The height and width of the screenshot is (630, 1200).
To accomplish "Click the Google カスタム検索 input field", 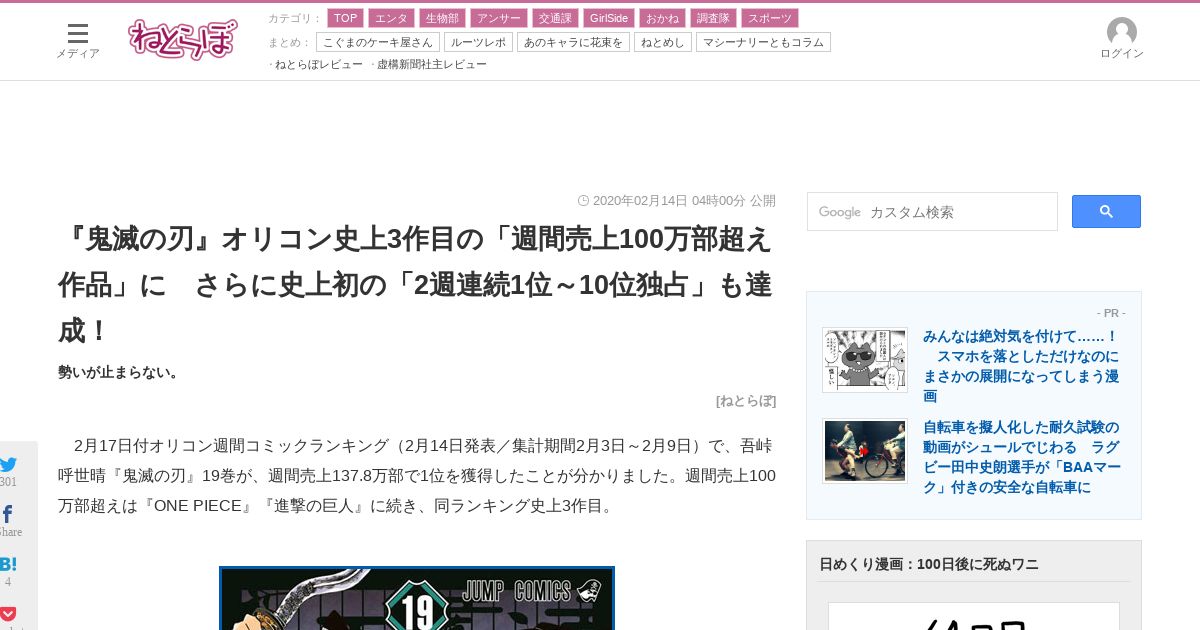I will point(932,212).
